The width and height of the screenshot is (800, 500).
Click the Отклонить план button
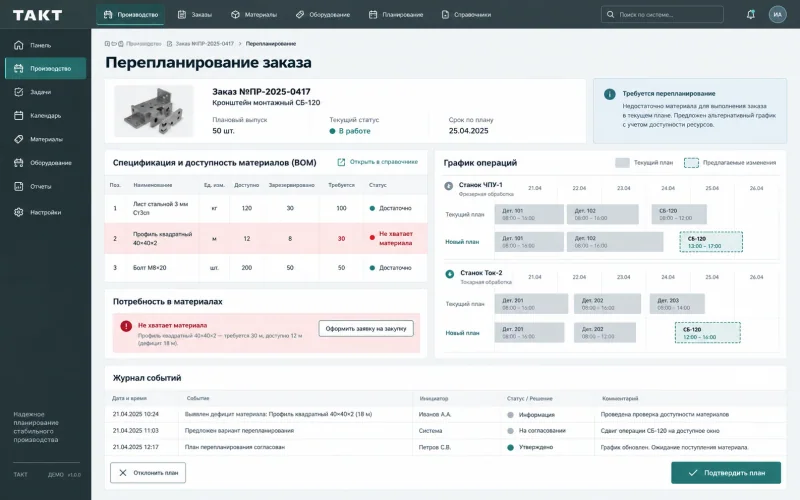coord(148,473)
